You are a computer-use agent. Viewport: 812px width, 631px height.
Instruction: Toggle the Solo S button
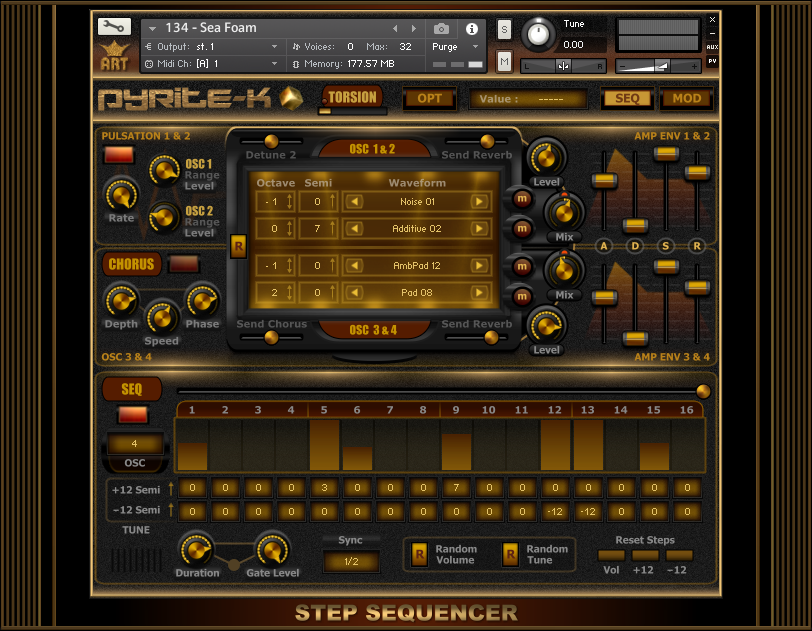(x=504, y=30)
